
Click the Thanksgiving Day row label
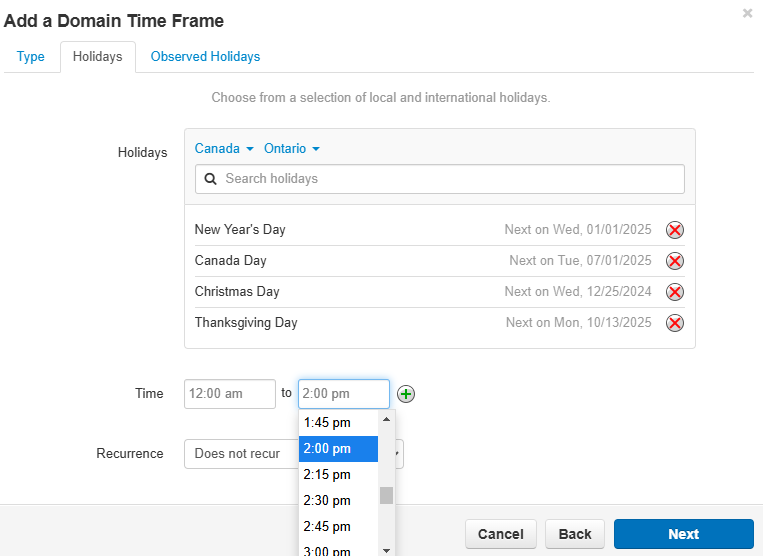point(246,323)
